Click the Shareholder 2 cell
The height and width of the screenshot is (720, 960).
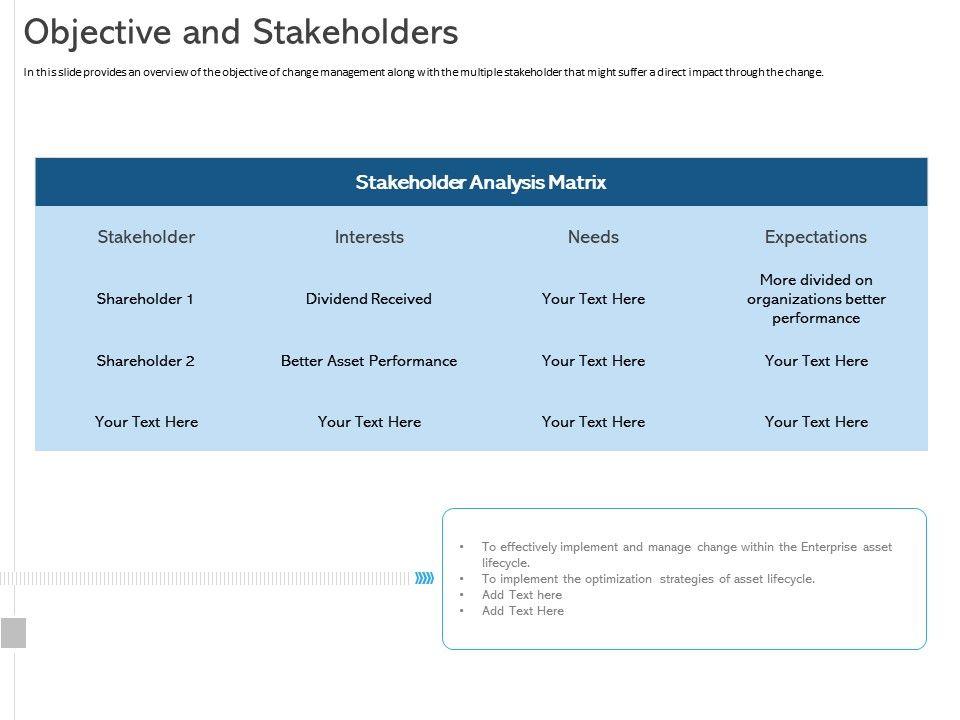click(x=146, y=361)
